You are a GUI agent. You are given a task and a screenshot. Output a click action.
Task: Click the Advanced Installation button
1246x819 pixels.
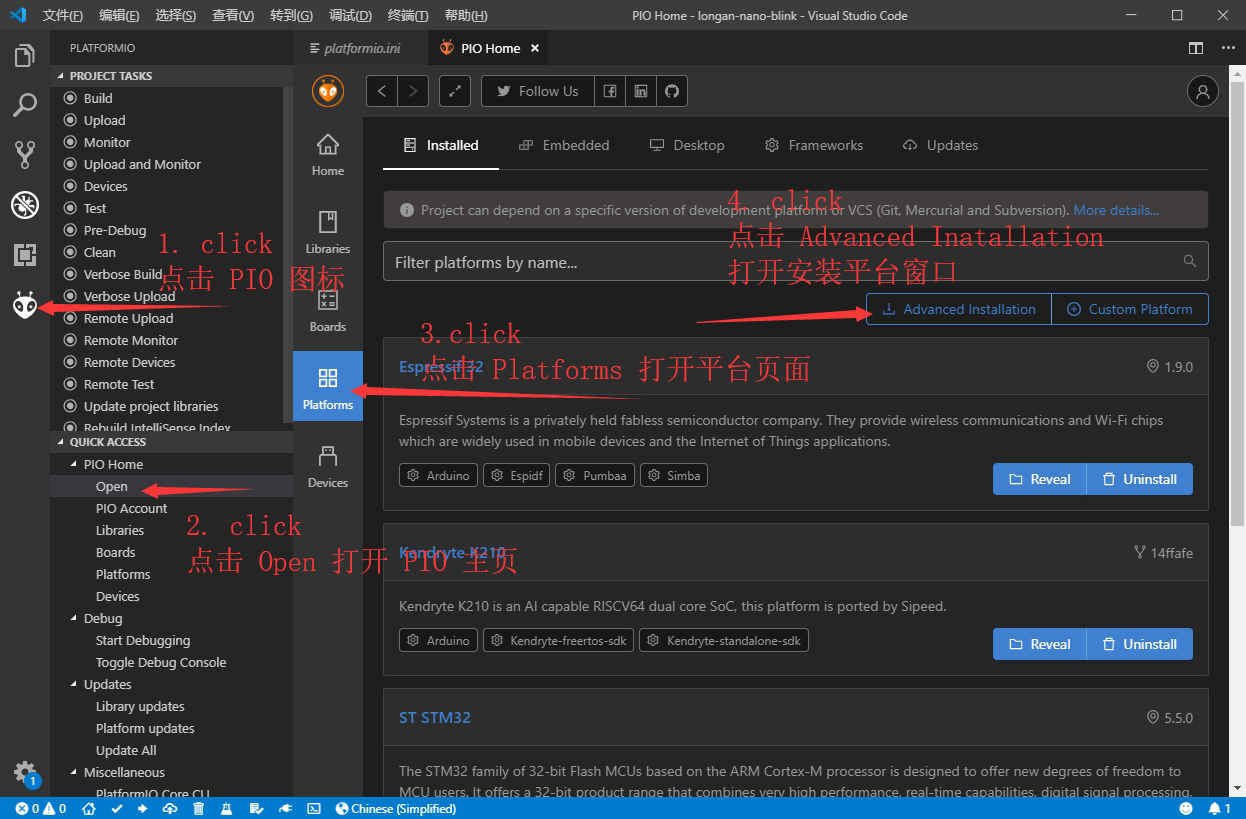coord(959,309)
